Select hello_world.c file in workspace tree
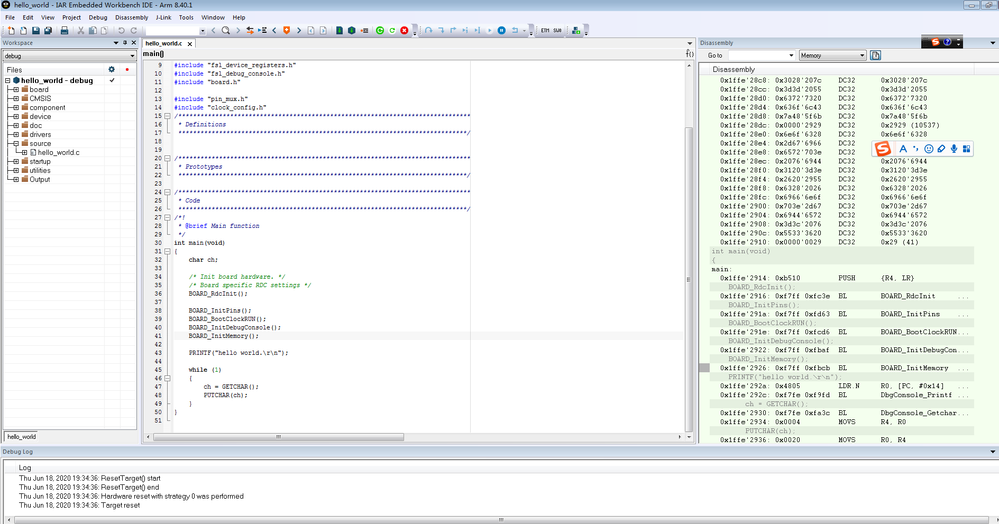This screenshot has width=999, height=524. pos(58,152)
